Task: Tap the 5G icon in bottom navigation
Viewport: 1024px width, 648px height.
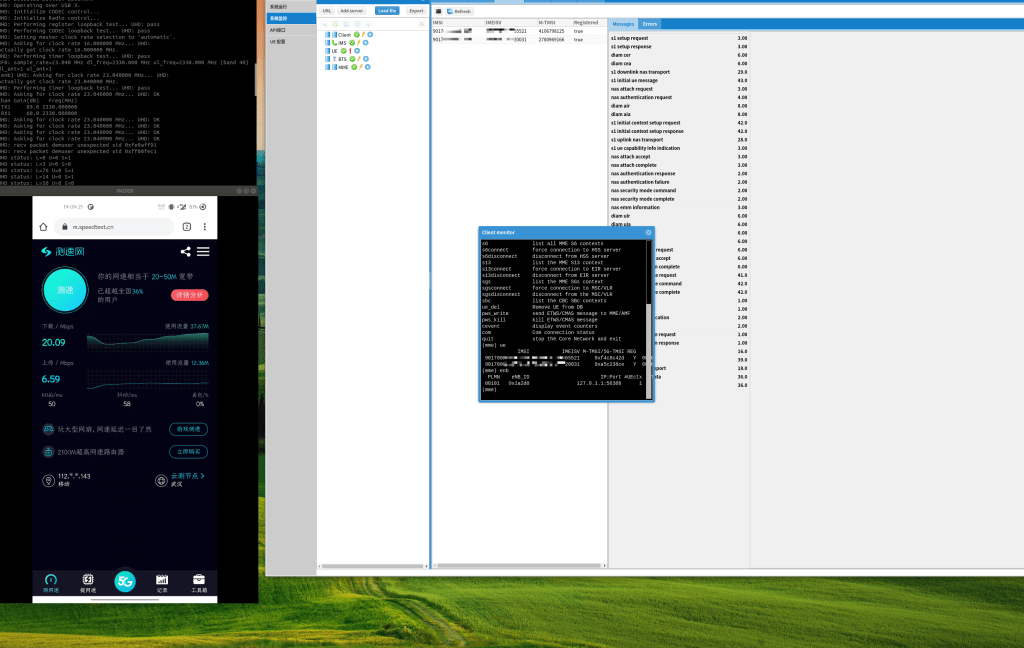Action: pyautogui.click(x=124, y=581)
